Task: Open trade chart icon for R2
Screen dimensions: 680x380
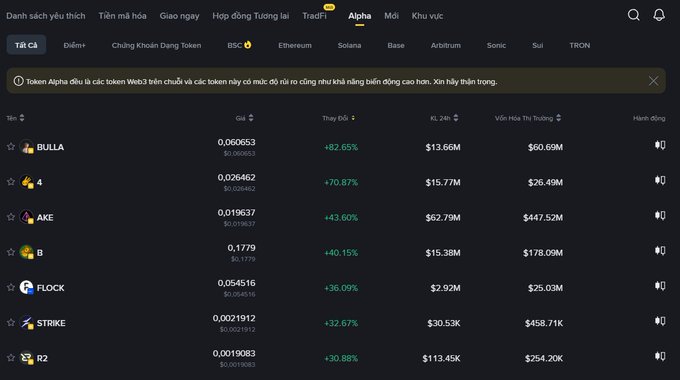Action: click(x=660, y=356)
